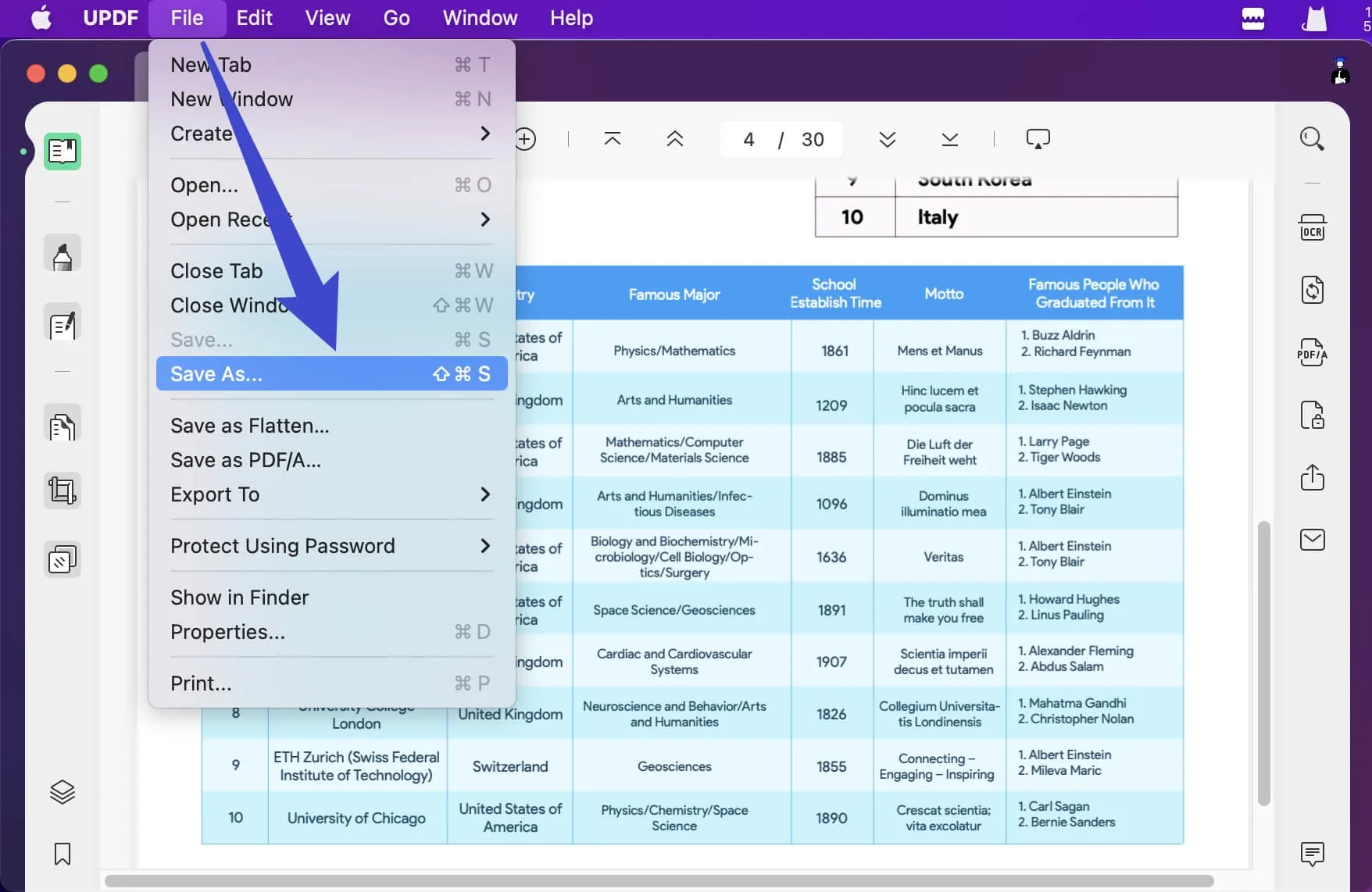Open the Bookmarks panel
The image size is (1372, 892).
coord(63,854)
